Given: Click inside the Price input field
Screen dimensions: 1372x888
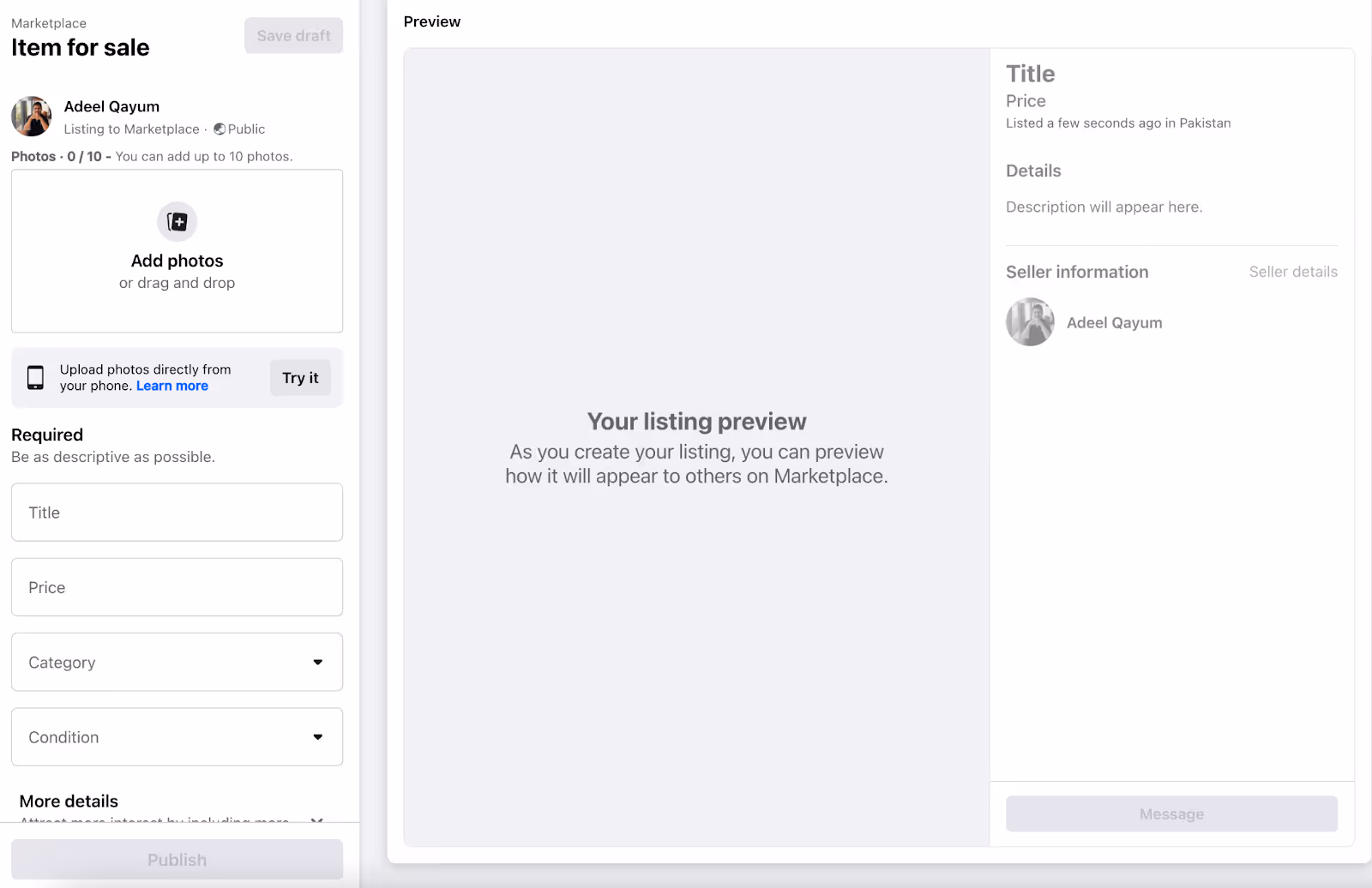Looking at the screenshot, I should pyautogui.click(x=177, y=587).
